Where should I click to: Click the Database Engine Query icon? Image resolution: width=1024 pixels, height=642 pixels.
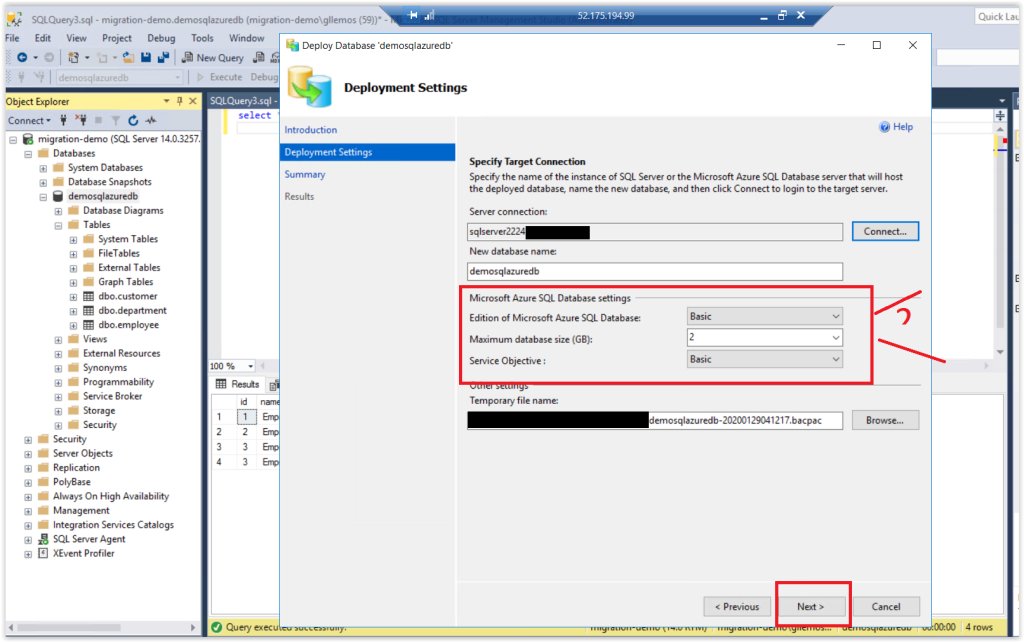(x=259, y=57)
